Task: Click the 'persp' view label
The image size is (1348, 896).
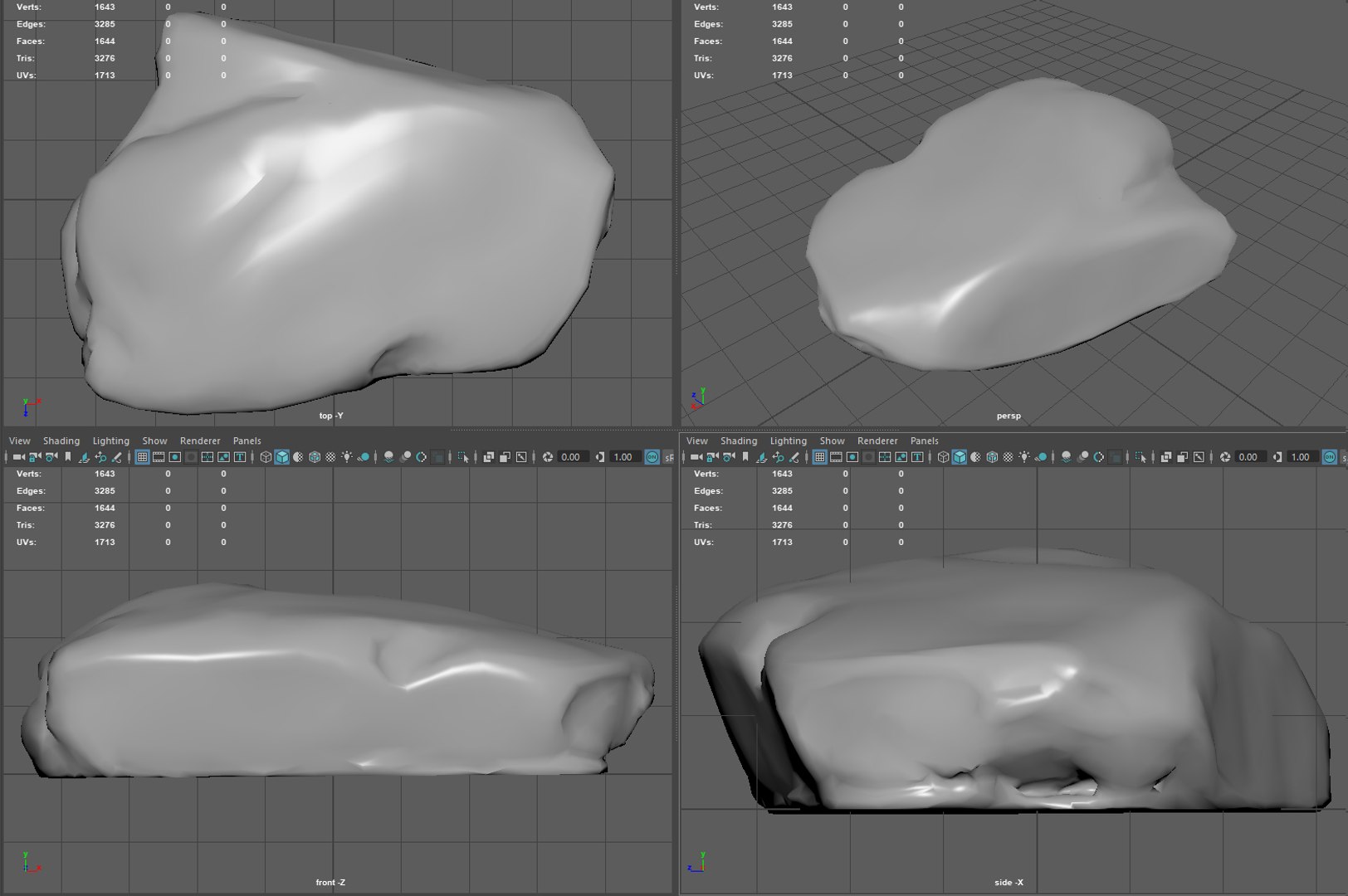Action: 1009,416
